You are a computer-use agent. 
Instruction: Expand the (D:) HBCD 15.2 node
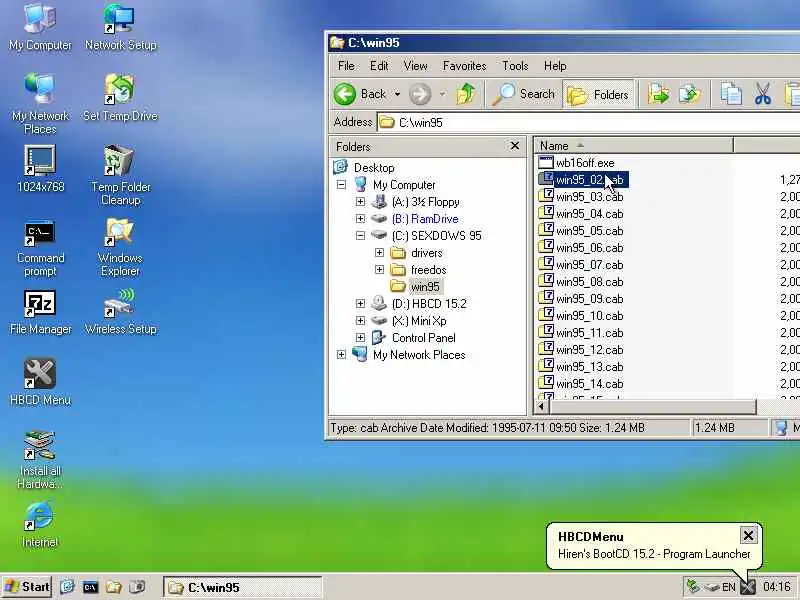click(x=360, y=304)
